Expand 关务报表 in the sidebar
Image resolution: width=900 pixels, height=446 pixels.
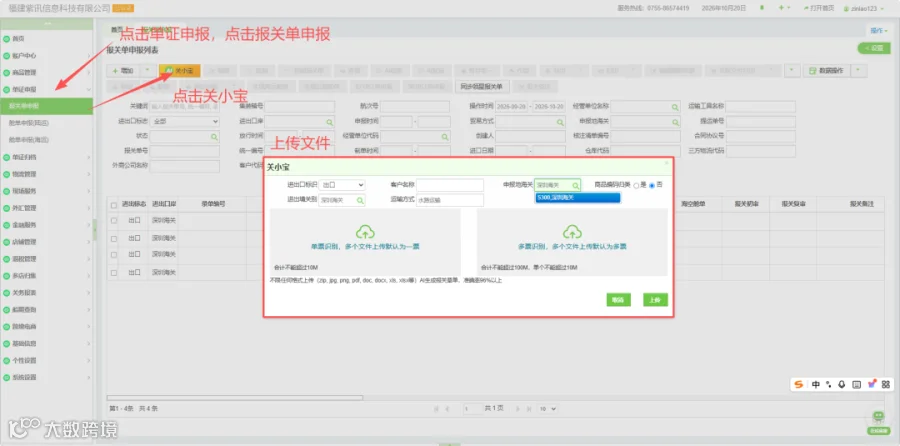click(46, 293)
